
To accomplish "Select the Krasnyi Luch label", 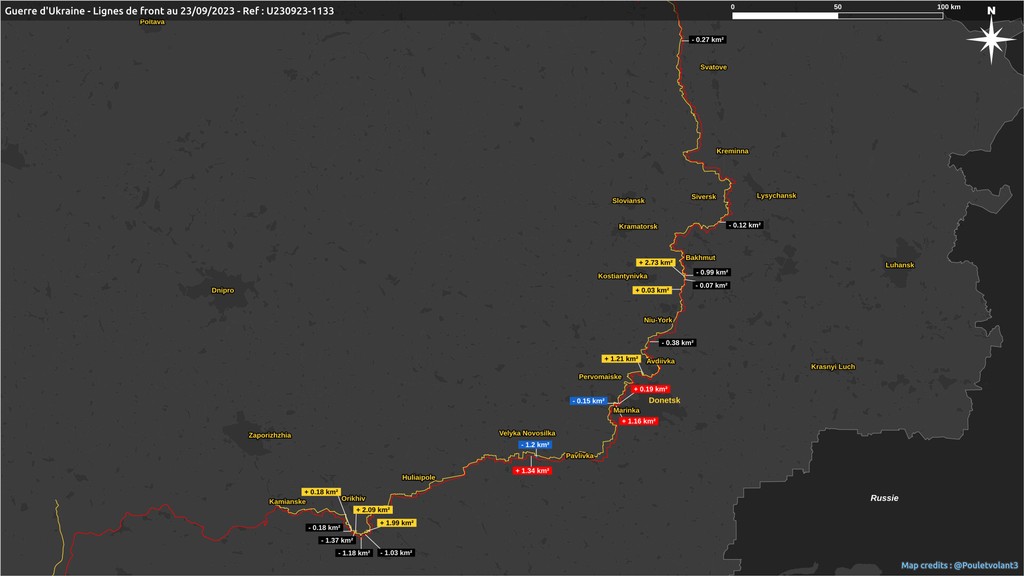I will (x=833, y=366).
